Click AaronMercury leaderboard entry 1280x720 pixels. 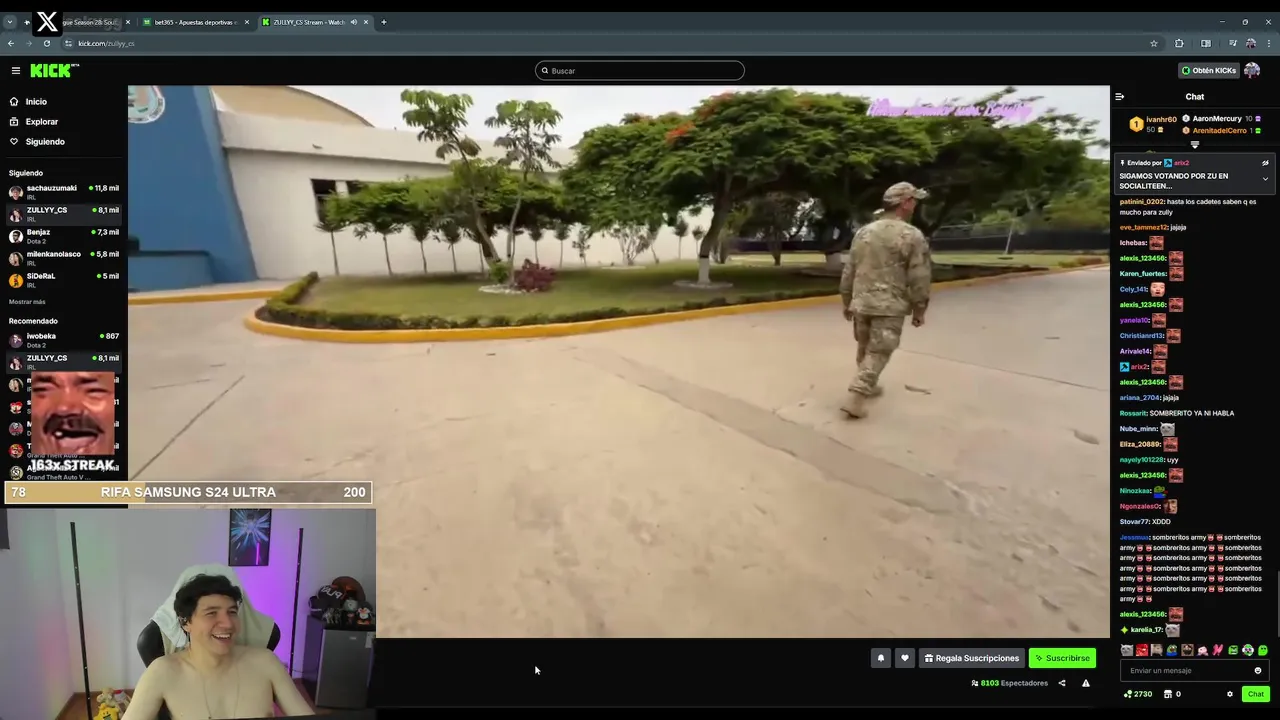click(1222, 118)
